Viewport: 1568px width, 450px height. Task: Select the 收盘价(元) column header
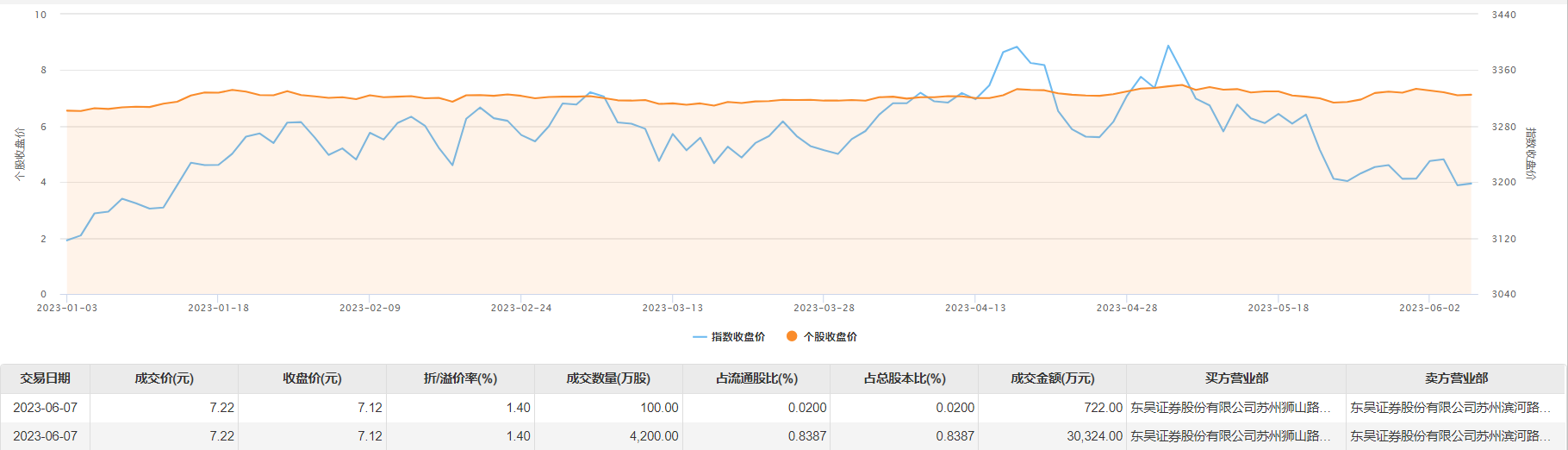312,378
